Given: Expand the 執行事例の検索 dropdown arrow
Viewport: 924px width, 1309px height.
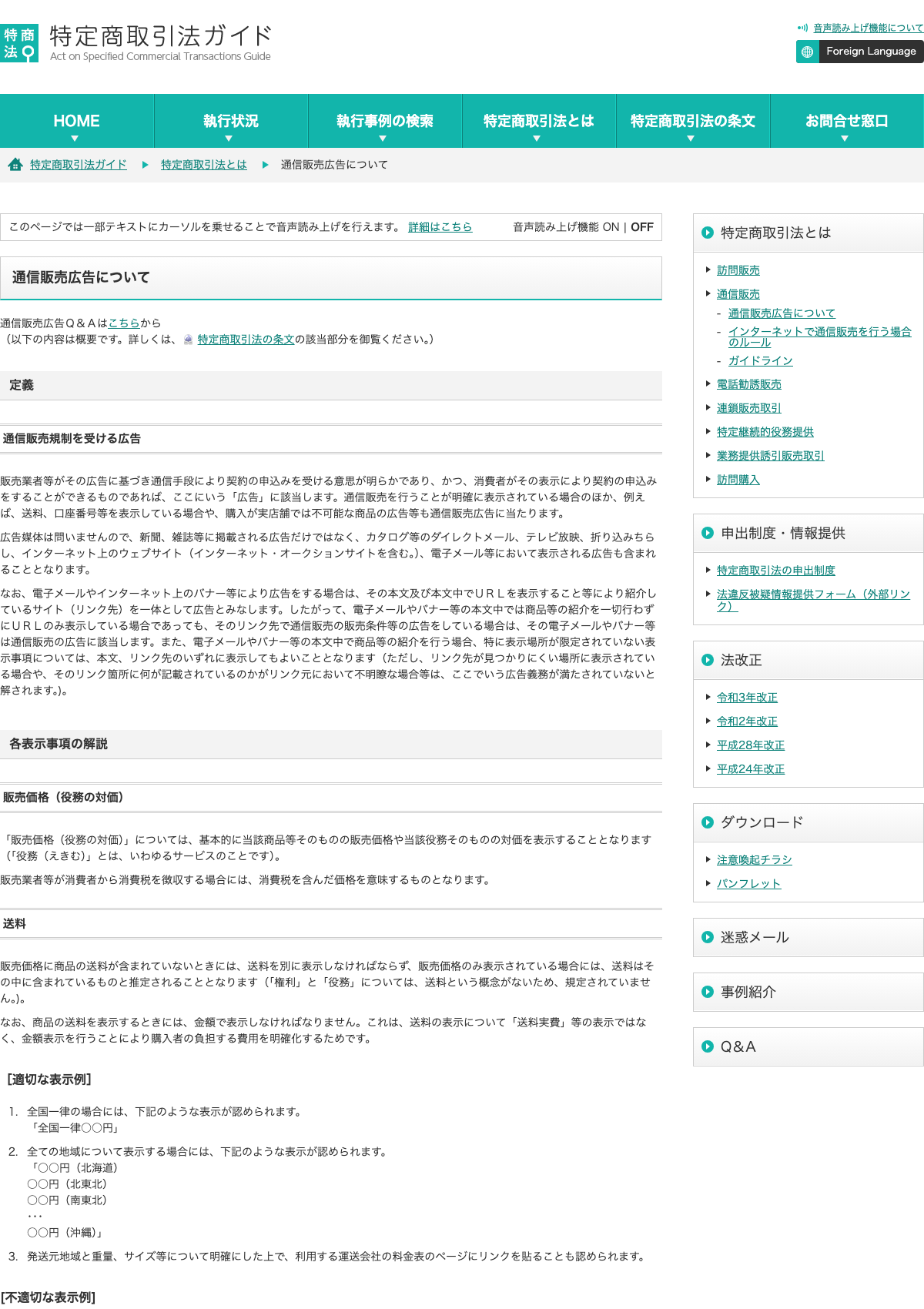Looking at the screenshot, I should pyautogui.click(x=383, y=139).
